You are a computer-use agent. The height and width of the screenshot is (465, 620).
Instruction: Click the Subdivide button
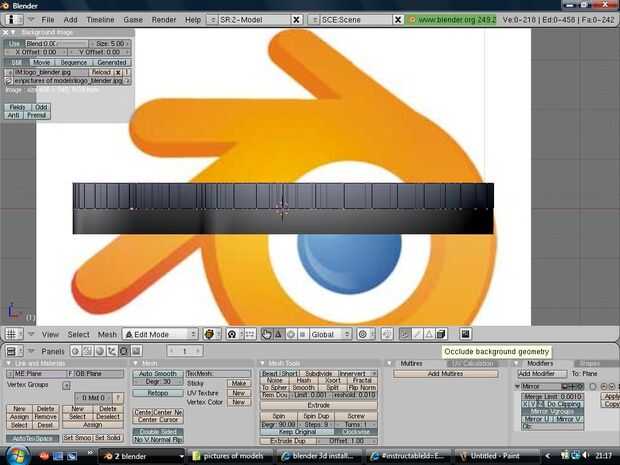319,374
